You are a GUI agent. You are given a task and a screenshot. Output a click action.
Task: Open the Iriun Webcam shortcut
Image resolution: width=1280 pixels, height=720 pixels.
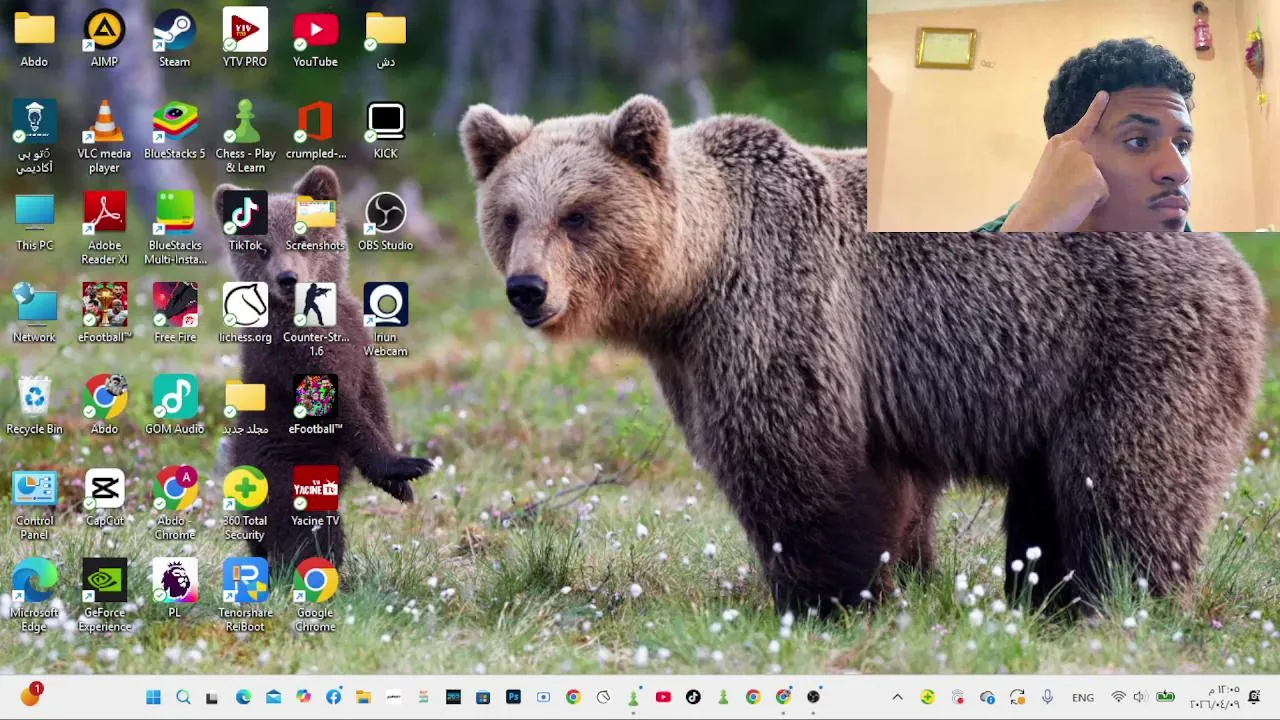pos(385,321)
